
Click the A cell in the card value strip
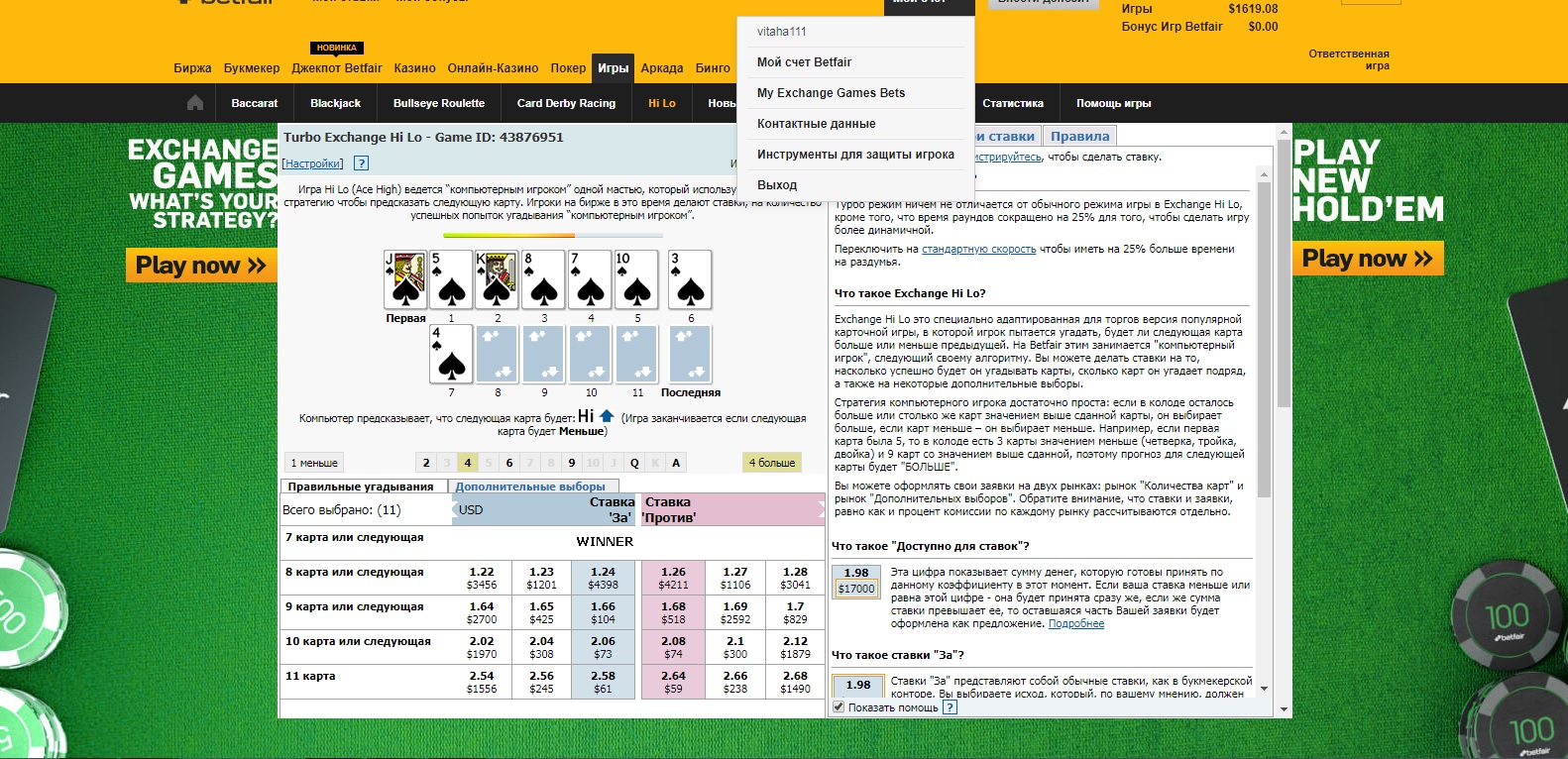point(676,463)
